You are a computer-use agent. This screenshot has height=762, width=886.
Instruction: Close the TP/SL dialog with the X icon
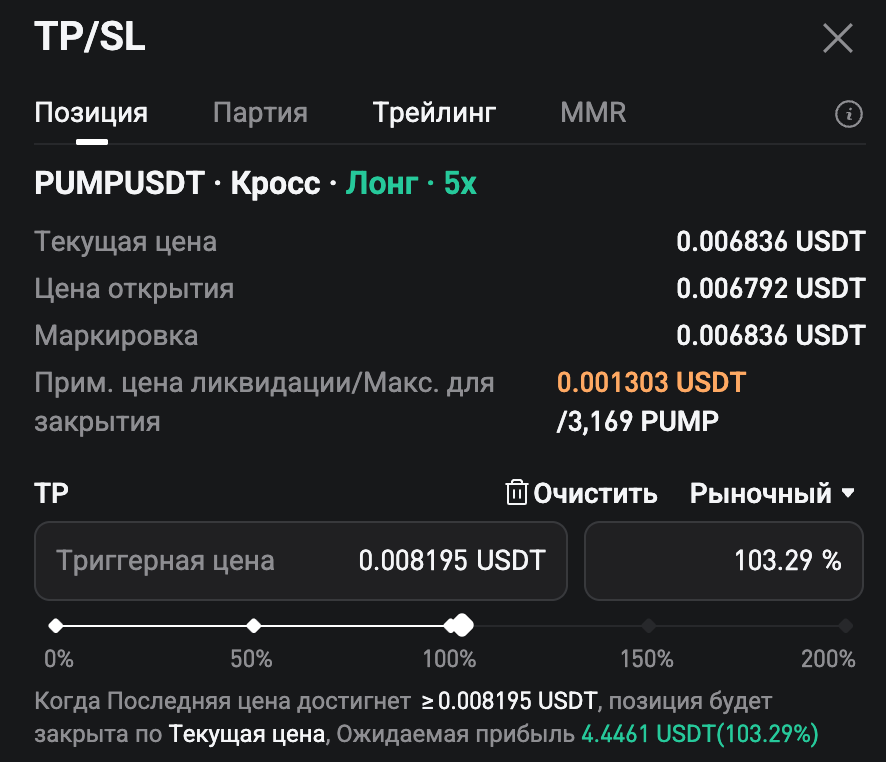pos(837,39)
